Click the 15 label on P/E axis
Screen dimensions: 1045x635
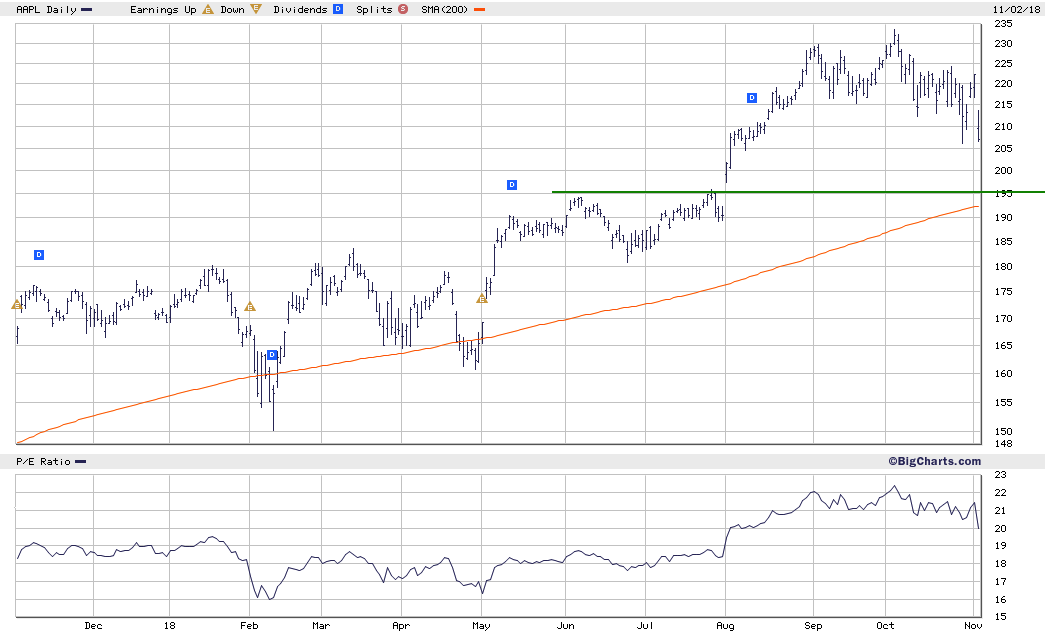pos(1000,617)
